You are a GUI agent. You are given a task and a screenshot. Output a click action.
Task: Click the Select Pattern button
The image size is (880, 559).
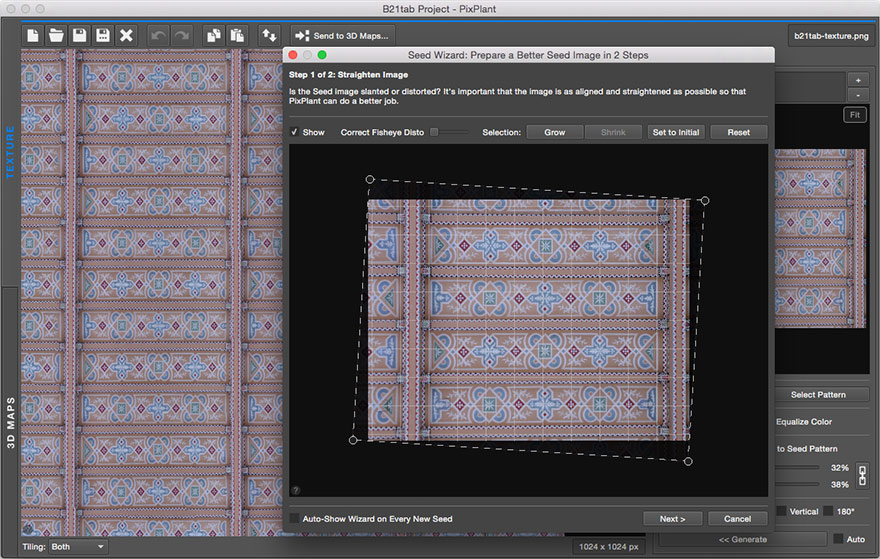pos(818,395)
